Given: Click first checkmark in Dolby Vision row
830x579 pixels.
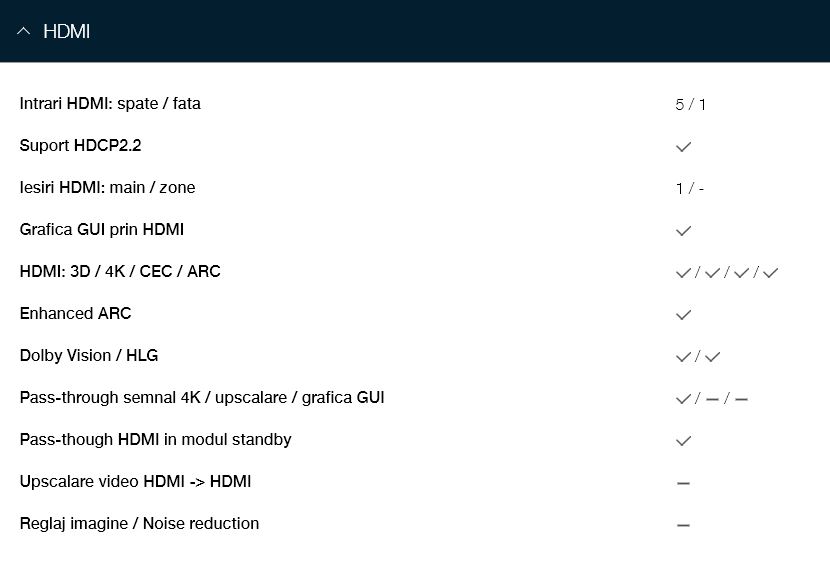Looking at the screenshot, I should (683, 357).
